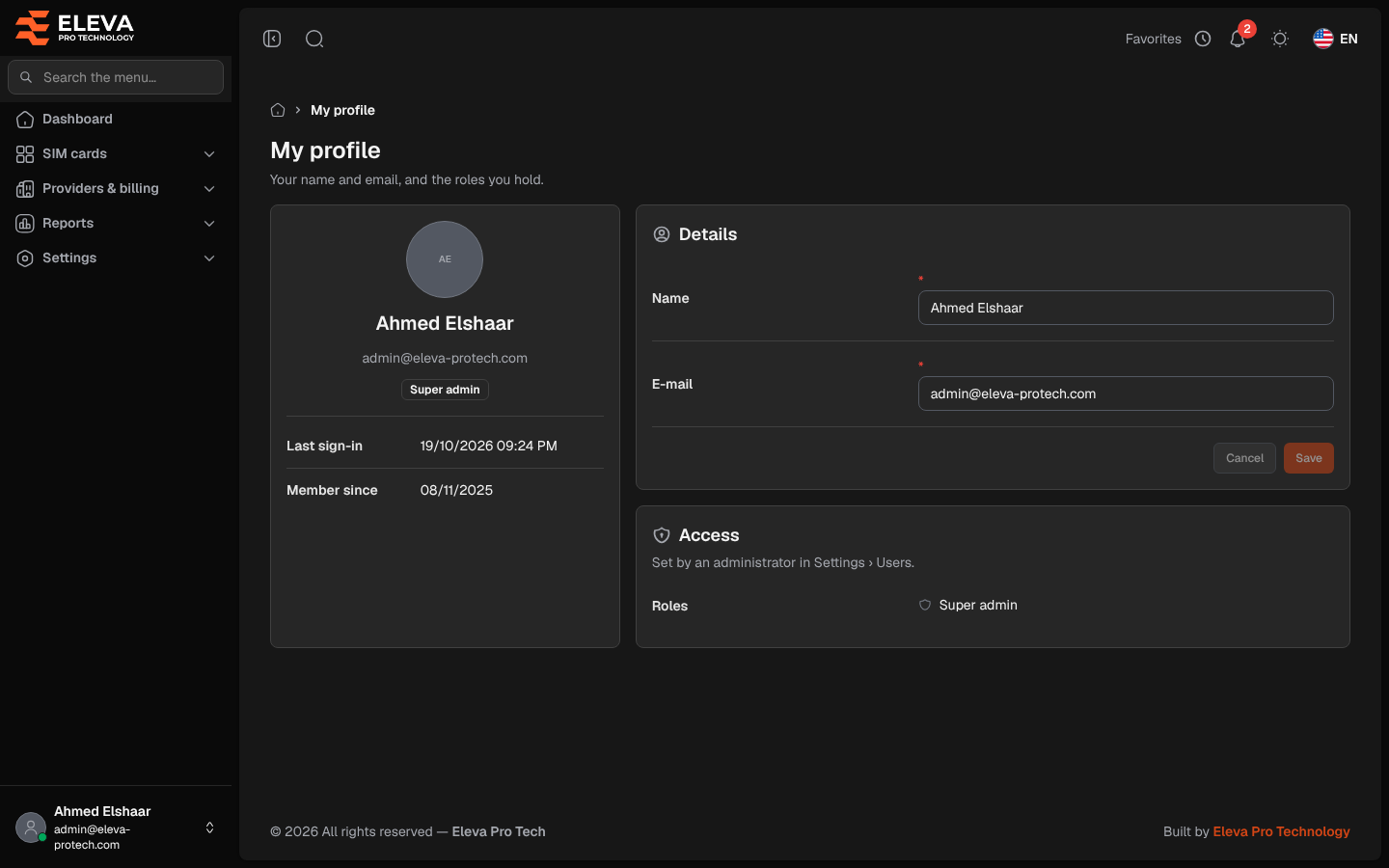The height and width of the screenshot is (868, 1389).
Task: Expand Providers & billing chevron
Action: [209, 189]
